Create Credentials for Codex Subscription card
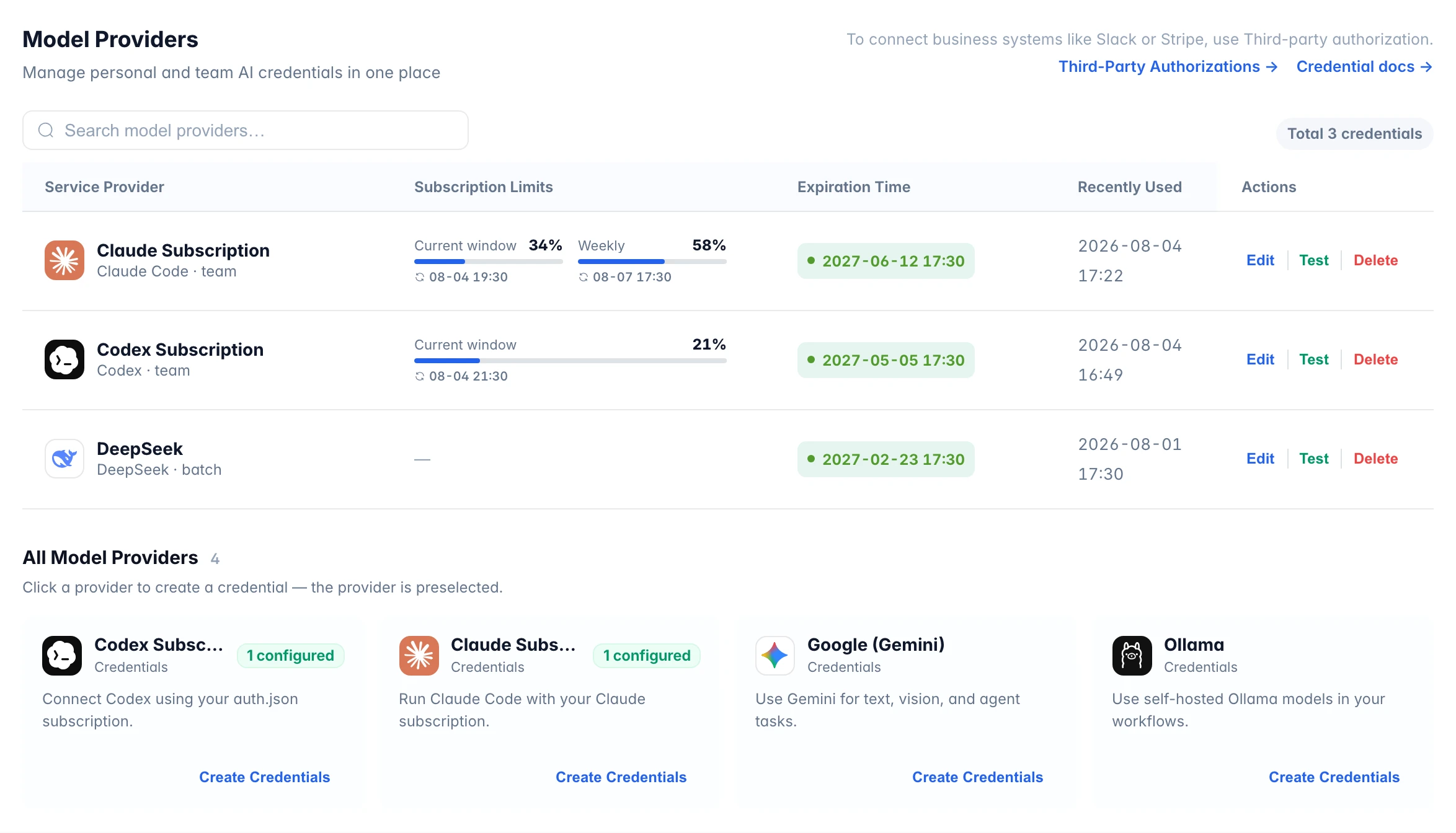Image resolution: width=1456 pixels, height=833 pixels. pos(264,777)
